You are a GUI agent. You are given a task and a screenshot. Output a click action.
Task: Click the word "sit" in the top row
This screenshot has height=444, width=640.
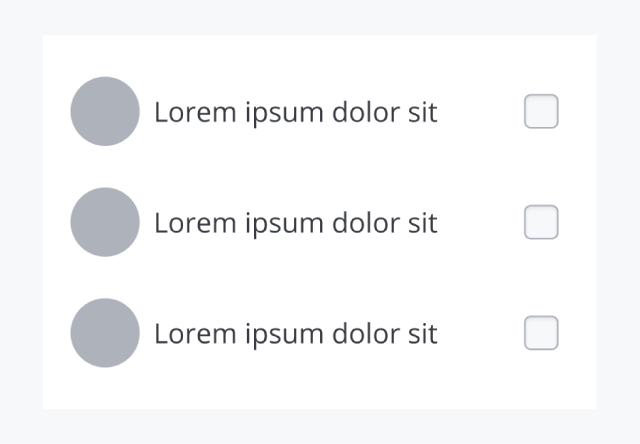tap(422, 112)
